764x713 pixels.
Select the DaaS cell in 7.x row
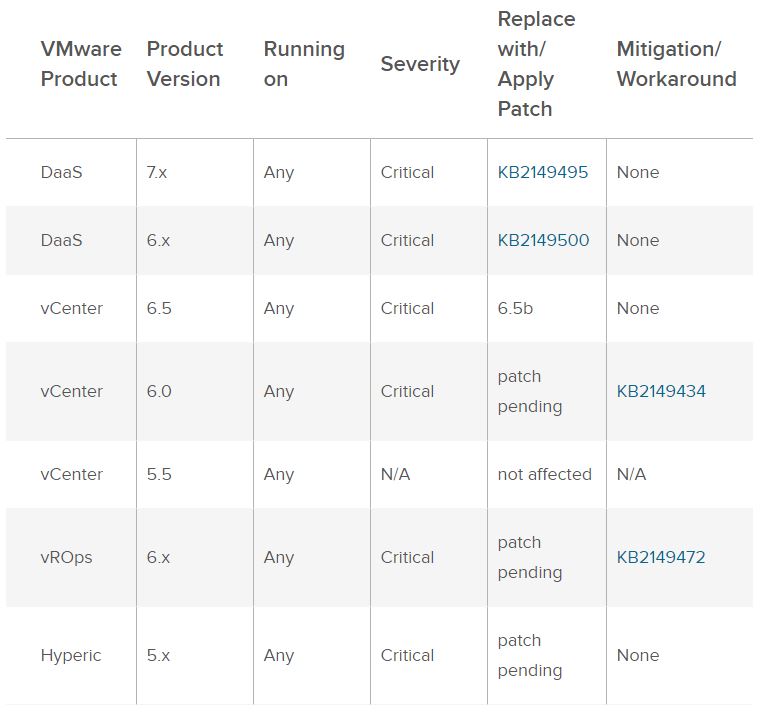click(x=61, y=172)
